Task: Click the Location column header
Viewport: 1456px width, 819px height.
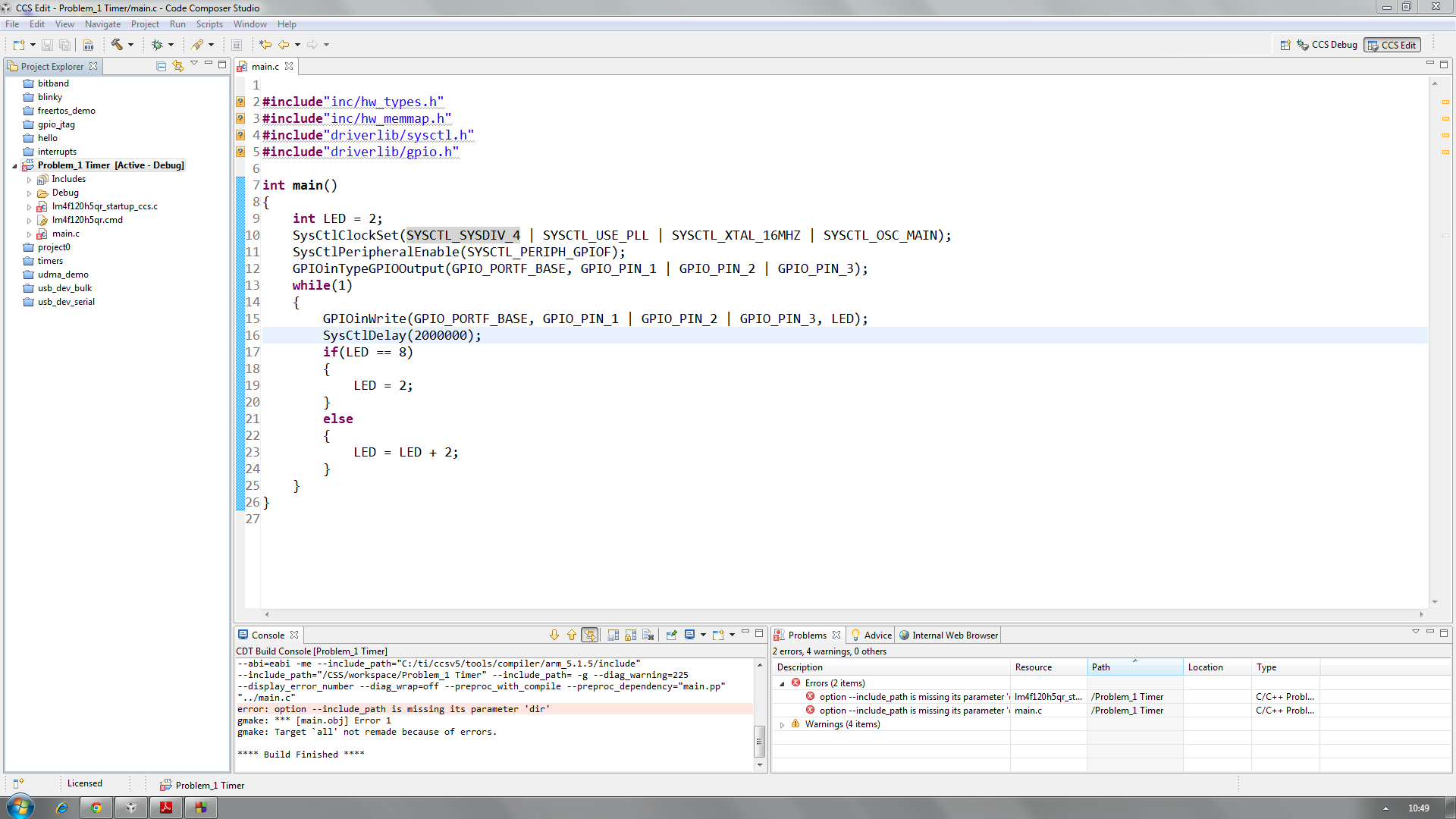Action: click(x=1217, y=667)
